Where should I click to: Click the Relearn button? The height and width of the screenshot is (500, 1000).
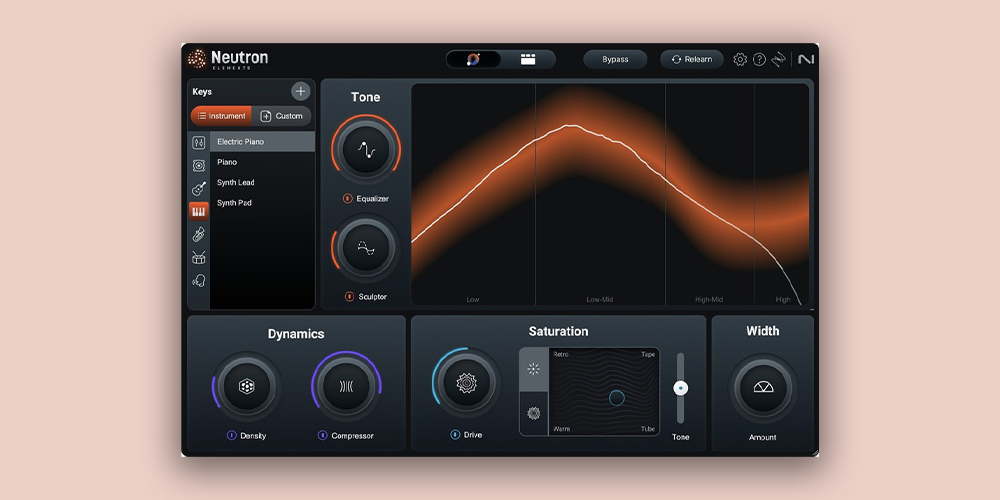point(692,59)
